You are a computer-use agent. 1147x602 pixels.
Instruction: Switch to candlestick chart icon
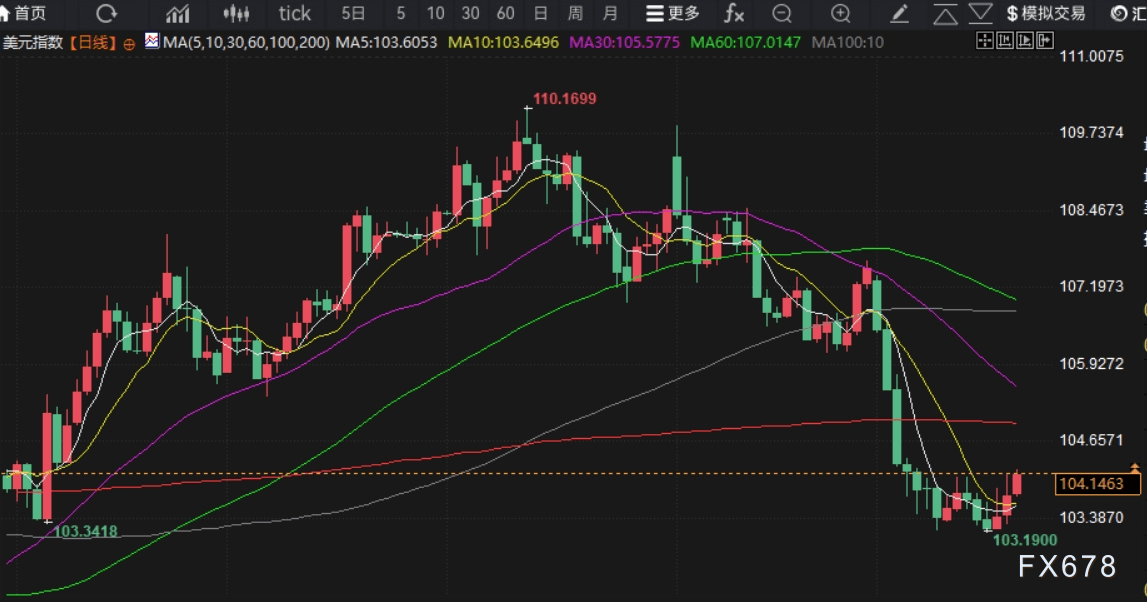pos(236,14)
